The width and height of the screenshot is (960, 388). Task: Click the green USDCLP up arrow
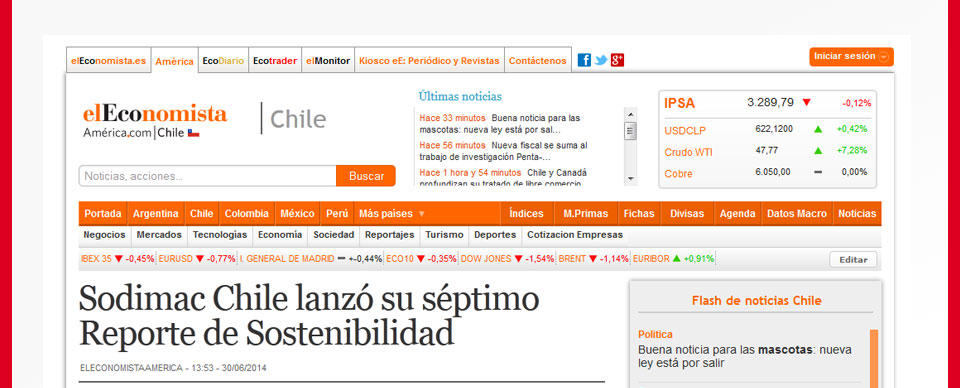click(x=818, y=129)
